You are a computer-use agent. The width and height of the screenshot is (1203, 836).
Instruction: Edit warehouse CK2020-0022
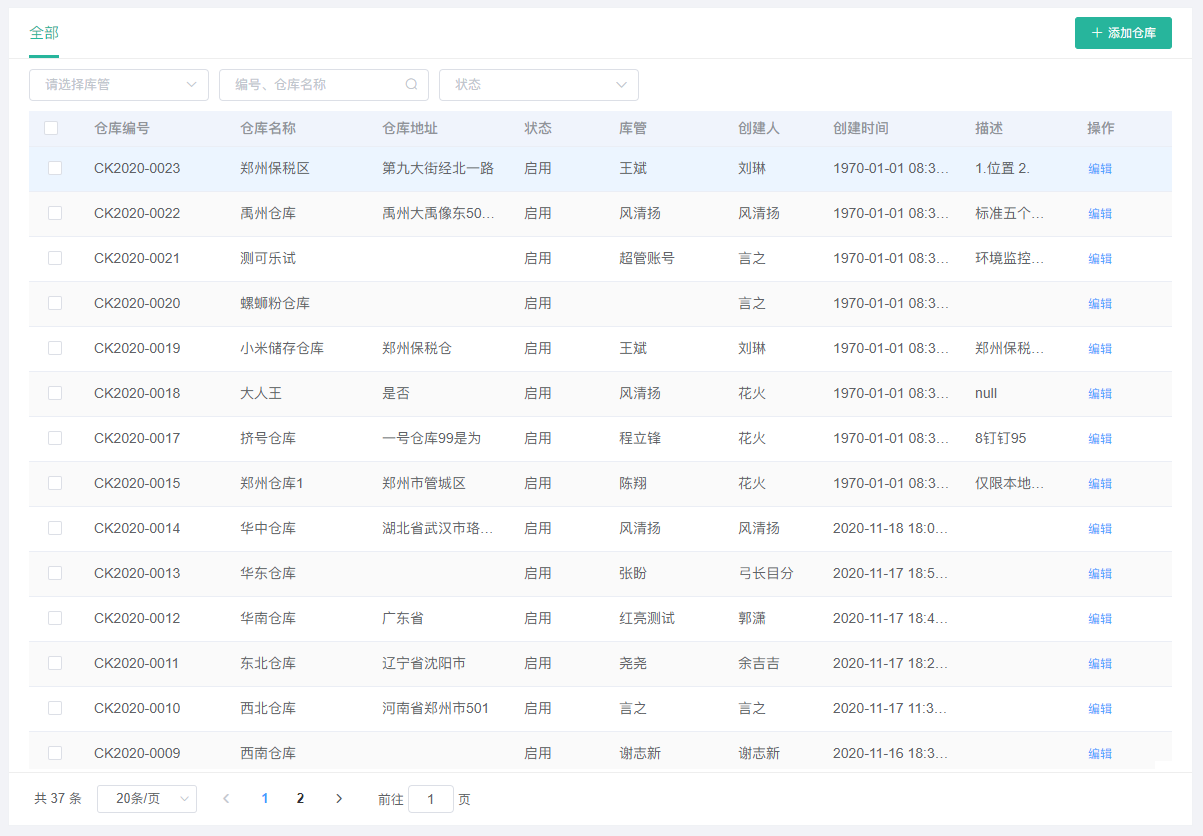(1100, 214)
